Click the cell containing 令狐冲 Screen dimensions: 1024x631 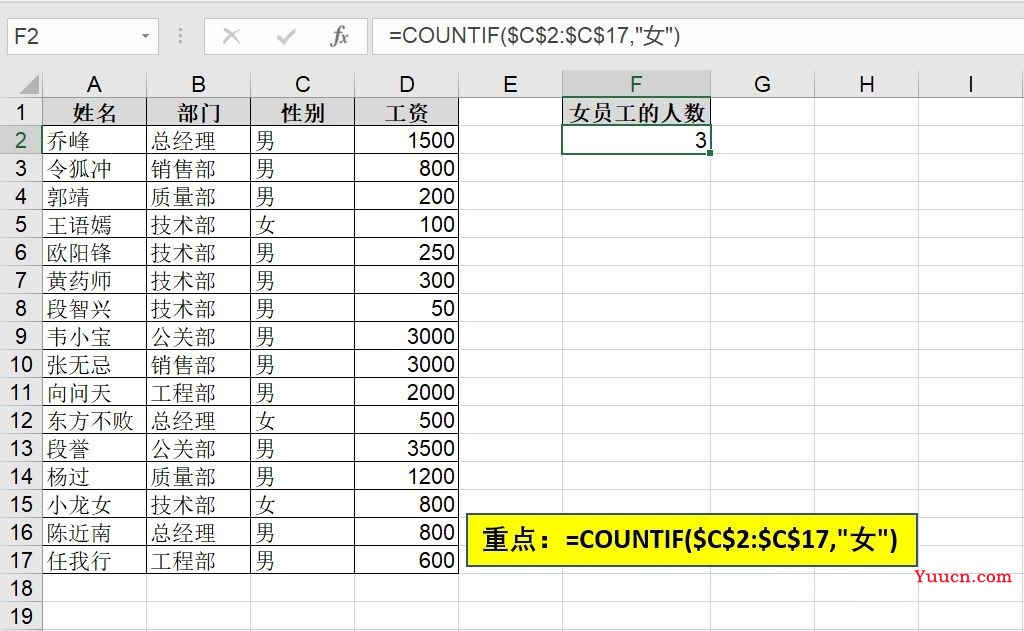click(x=94, y=169)
